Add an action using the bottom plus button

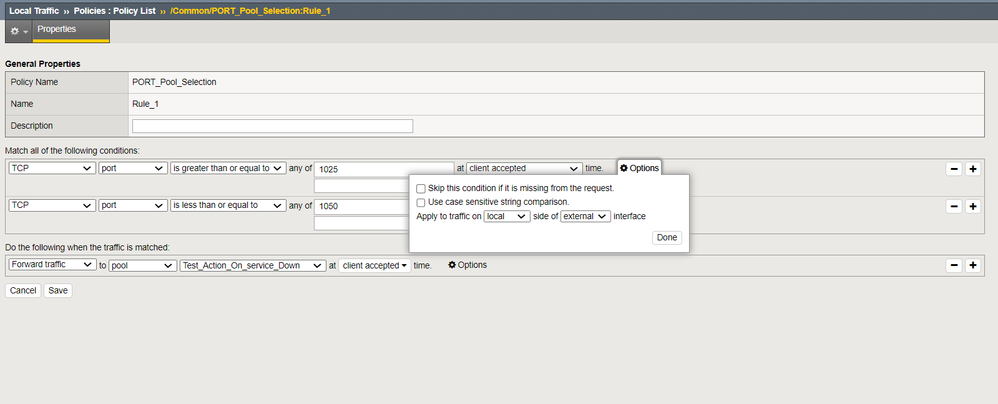[x=972, y=266]
